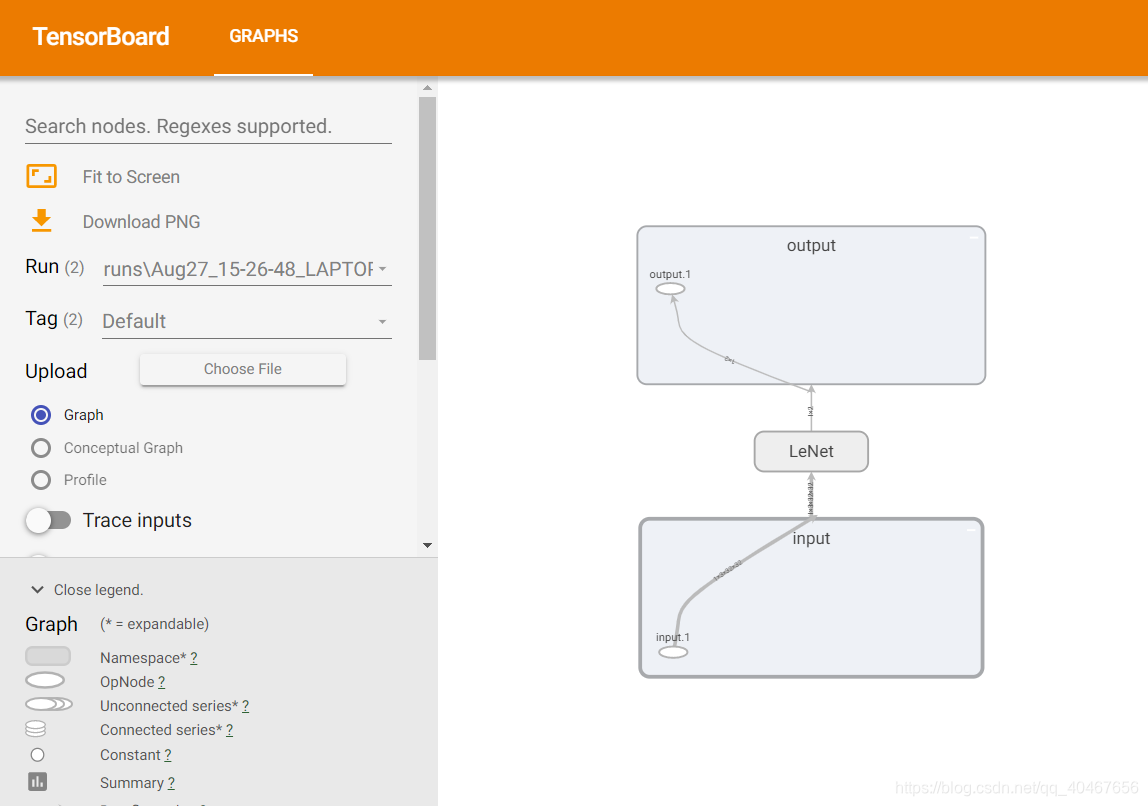Click the sidebar scroll up arrow
Screen dimensions: 1148x806
click(428, 88)
